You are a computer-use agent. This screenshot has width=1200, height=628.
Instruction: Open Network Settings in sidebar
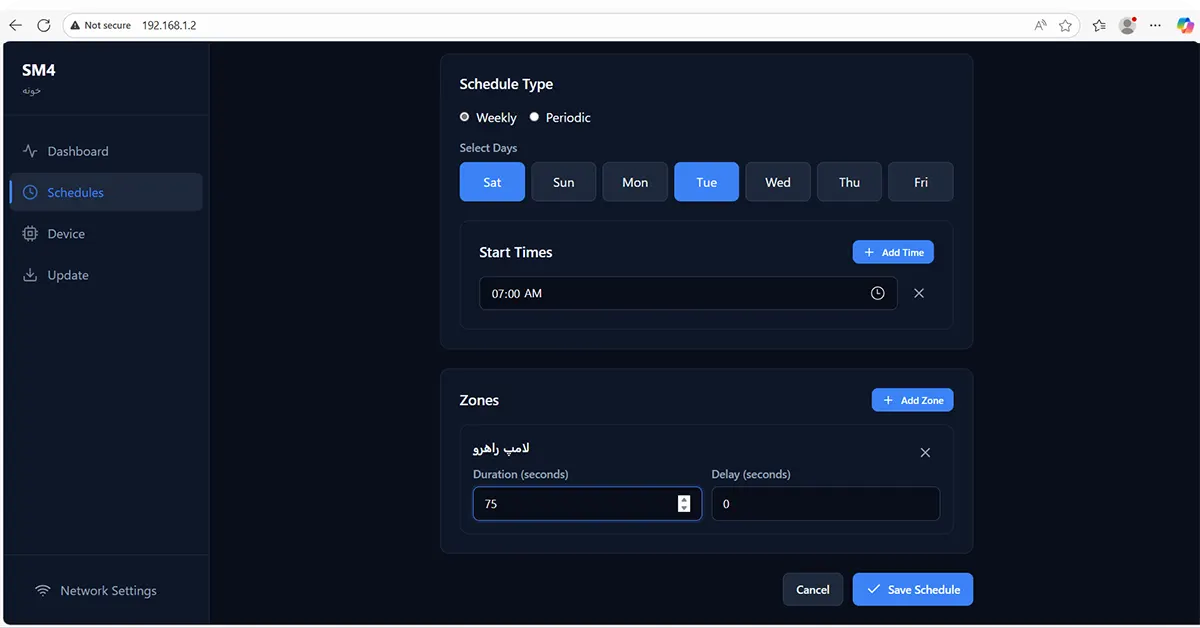click(108, 591)
